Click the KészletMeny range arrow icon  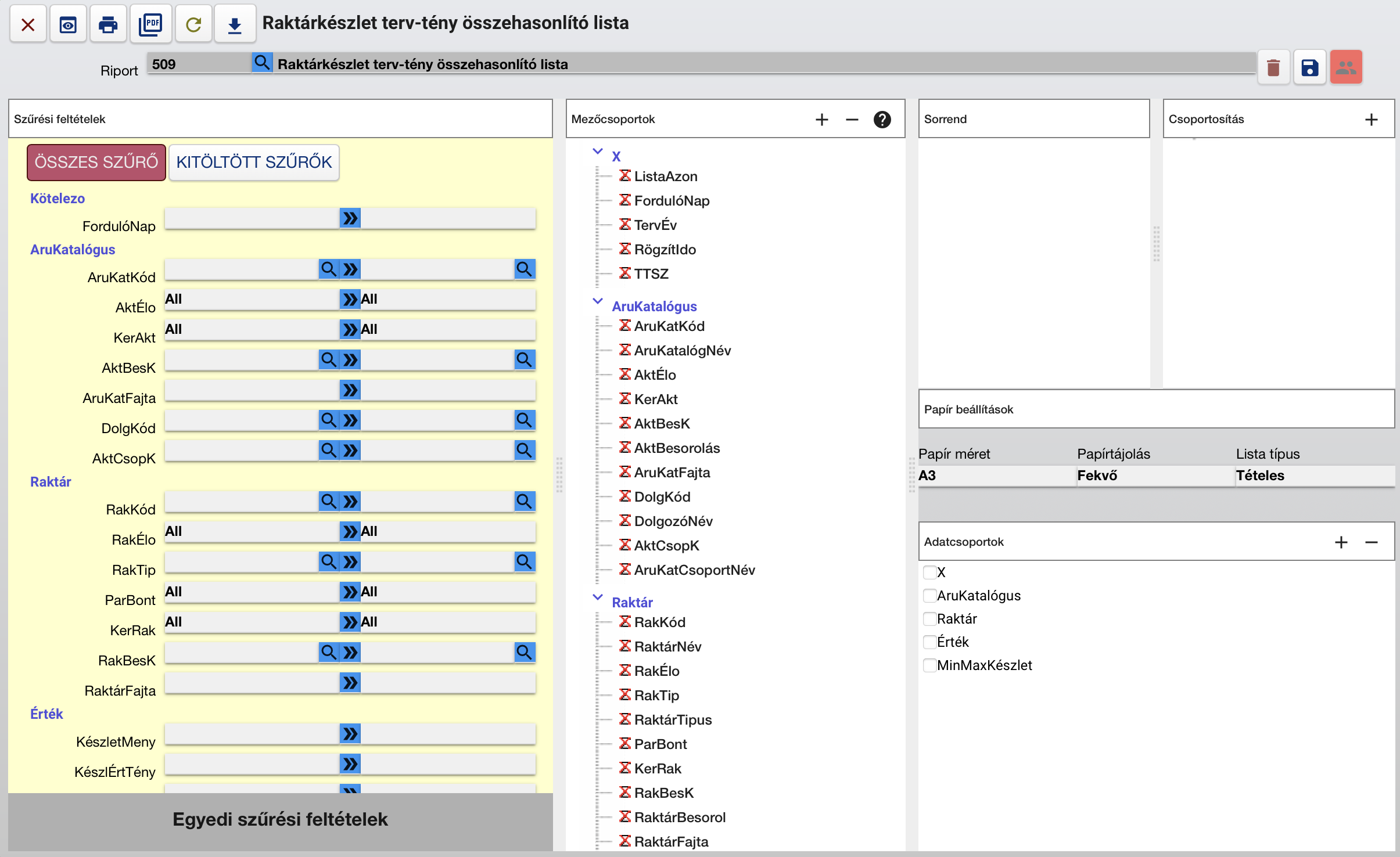point(350,733)
